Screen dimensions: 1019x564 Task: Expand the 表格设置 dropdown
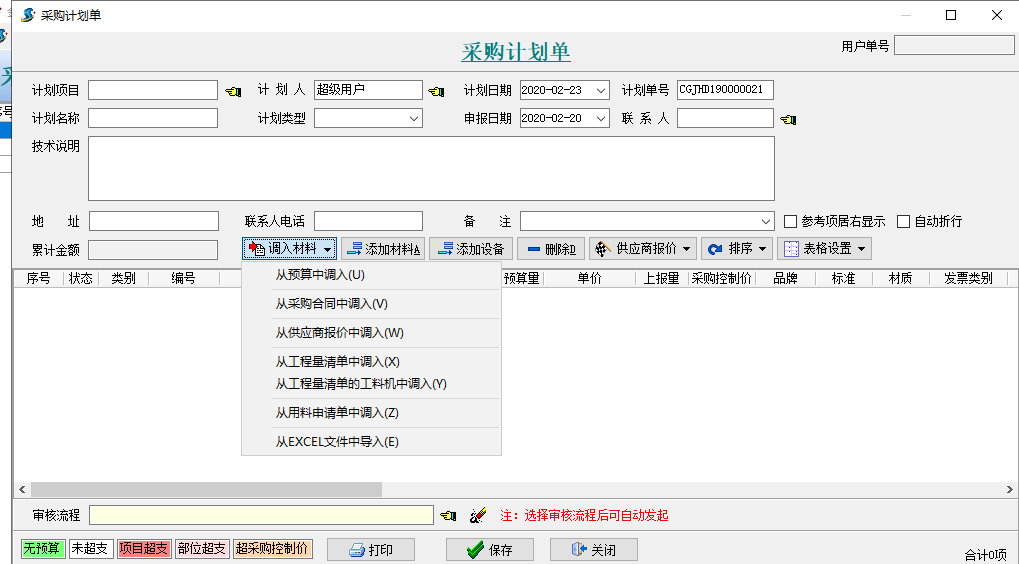point(824,249)
